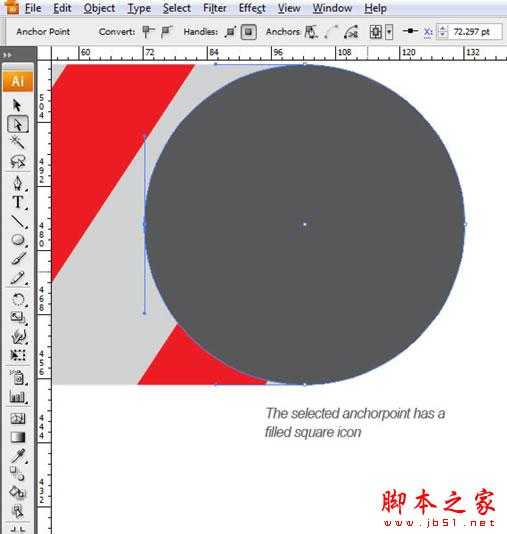Choose the Ellipse tool

point(18,240)
